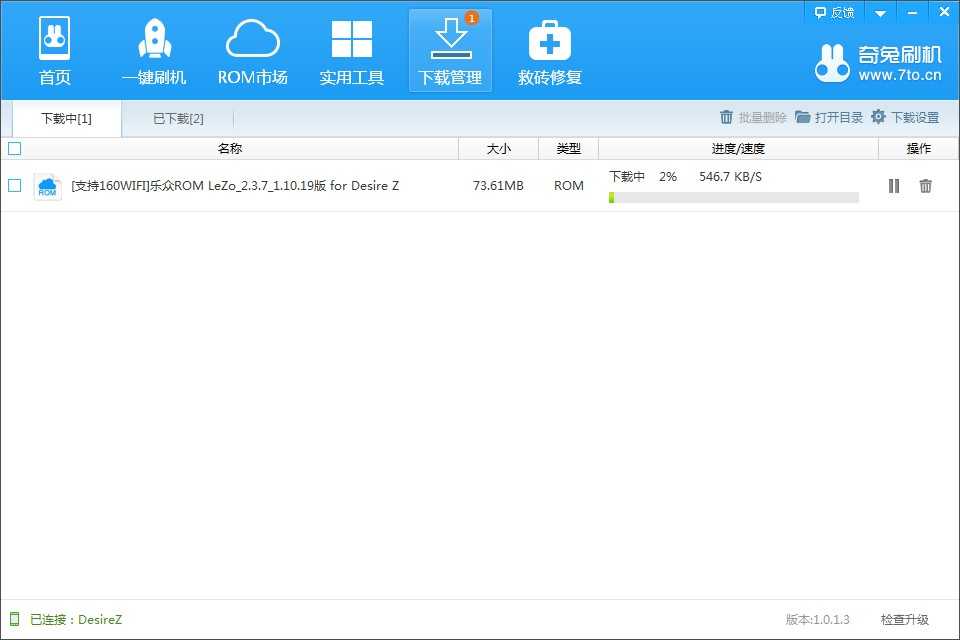Select 下载管理 download icon
This screenshot has width=960, height=640.
[x=450, y=50]
